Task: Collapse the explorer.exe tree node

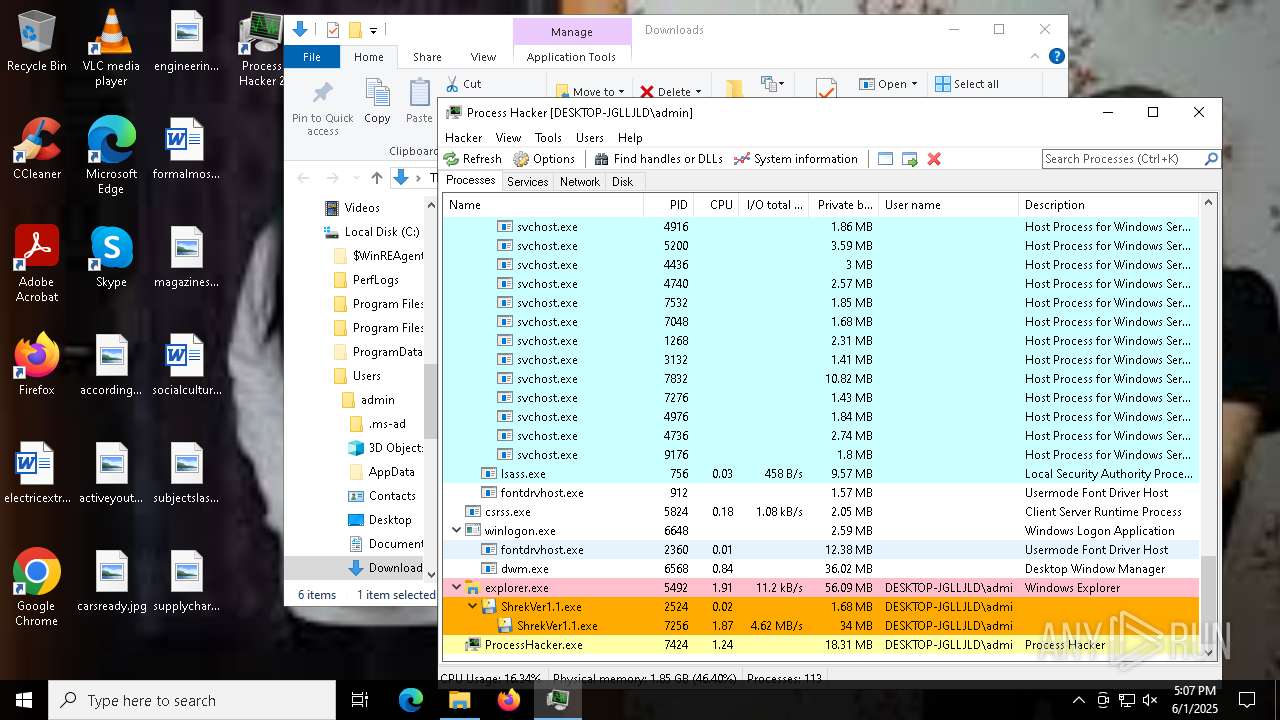Action: point(457,588)
